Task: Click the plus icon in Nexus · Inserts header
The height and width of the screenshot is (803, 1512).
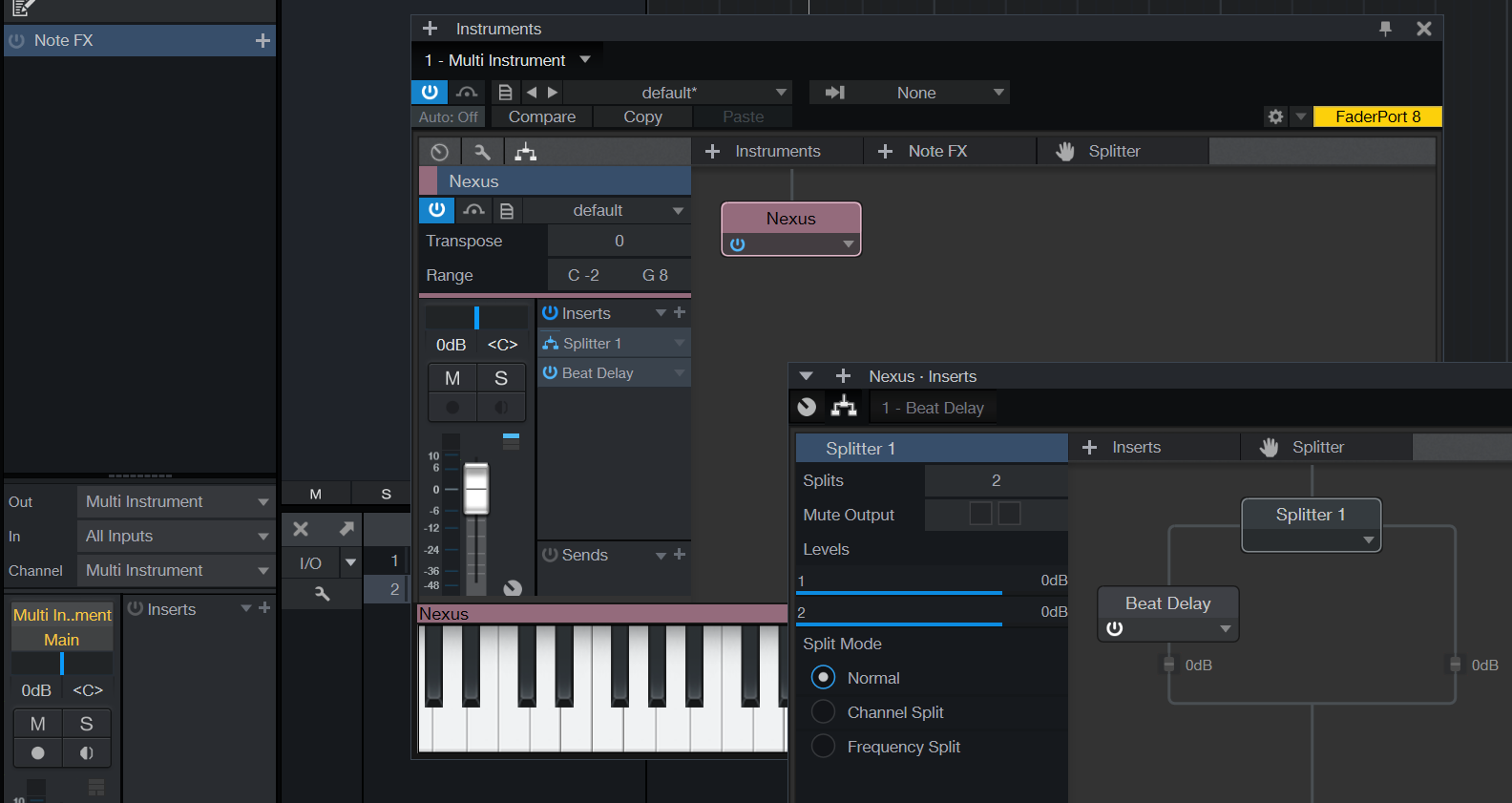Action: (x=843, y=376)
